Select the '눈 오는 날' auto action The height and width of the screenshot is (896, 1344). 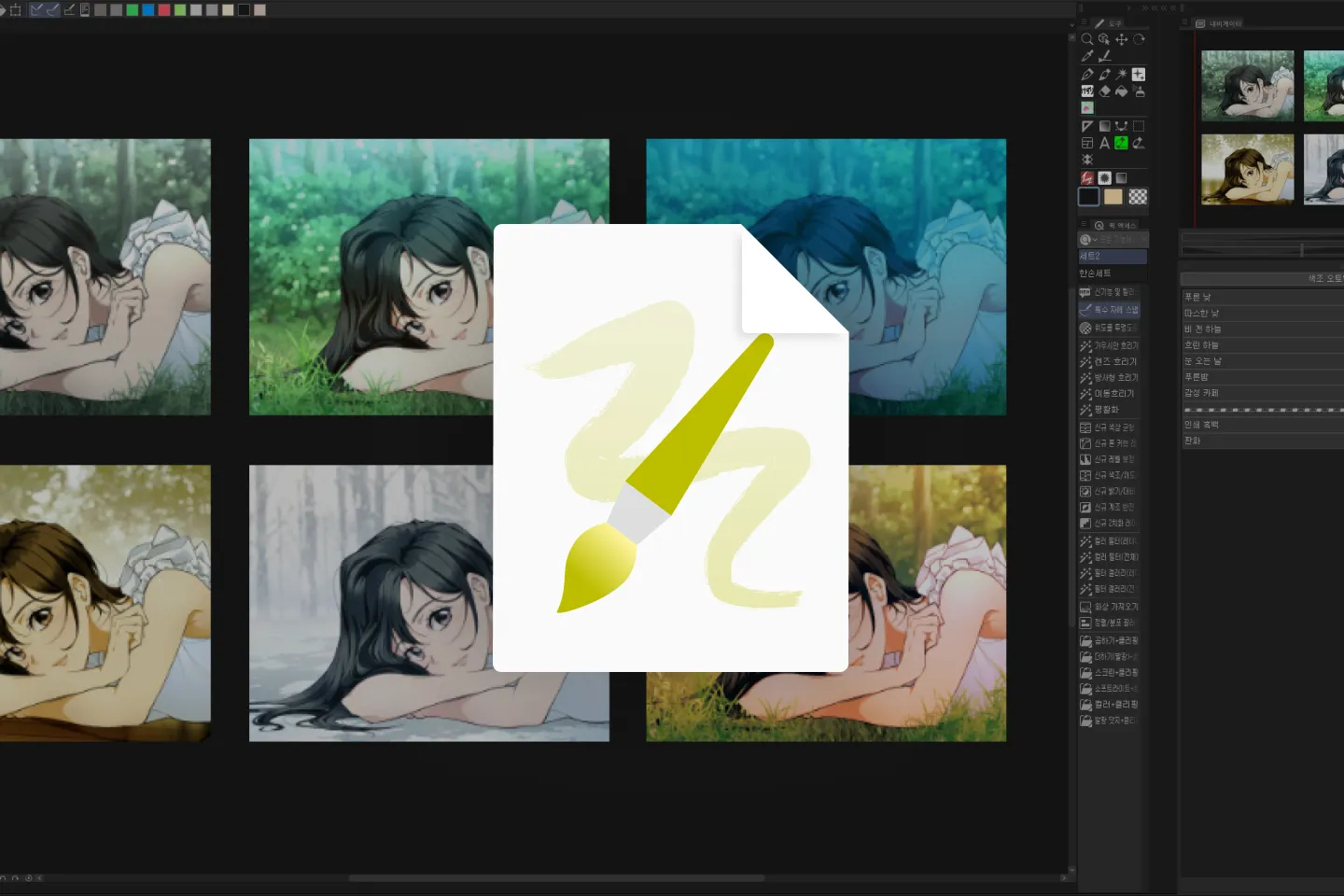(x=1262, y=360)
